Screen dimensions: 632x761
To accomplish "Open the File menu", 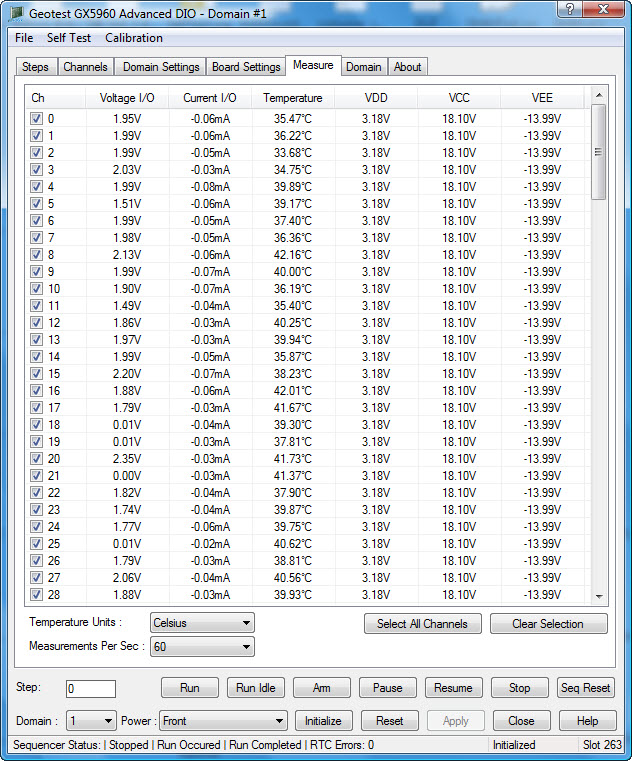I will tap(24, 38).
